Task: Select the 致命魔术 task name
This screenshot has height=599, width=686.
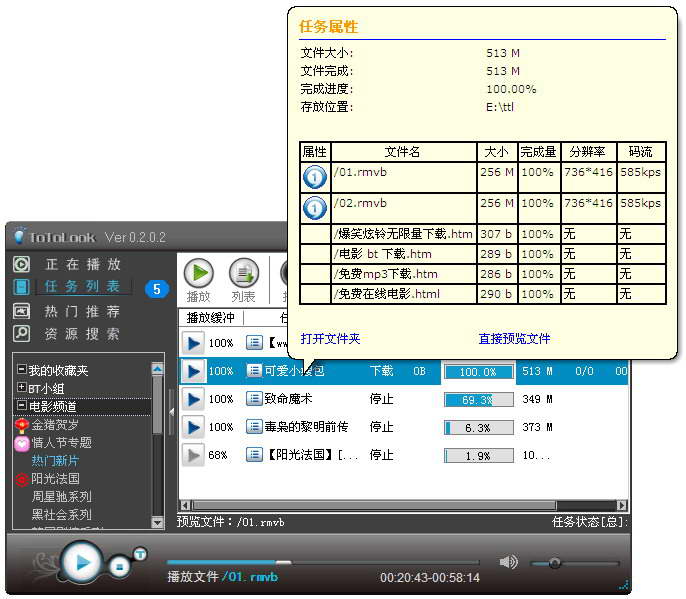Action: 288,399
